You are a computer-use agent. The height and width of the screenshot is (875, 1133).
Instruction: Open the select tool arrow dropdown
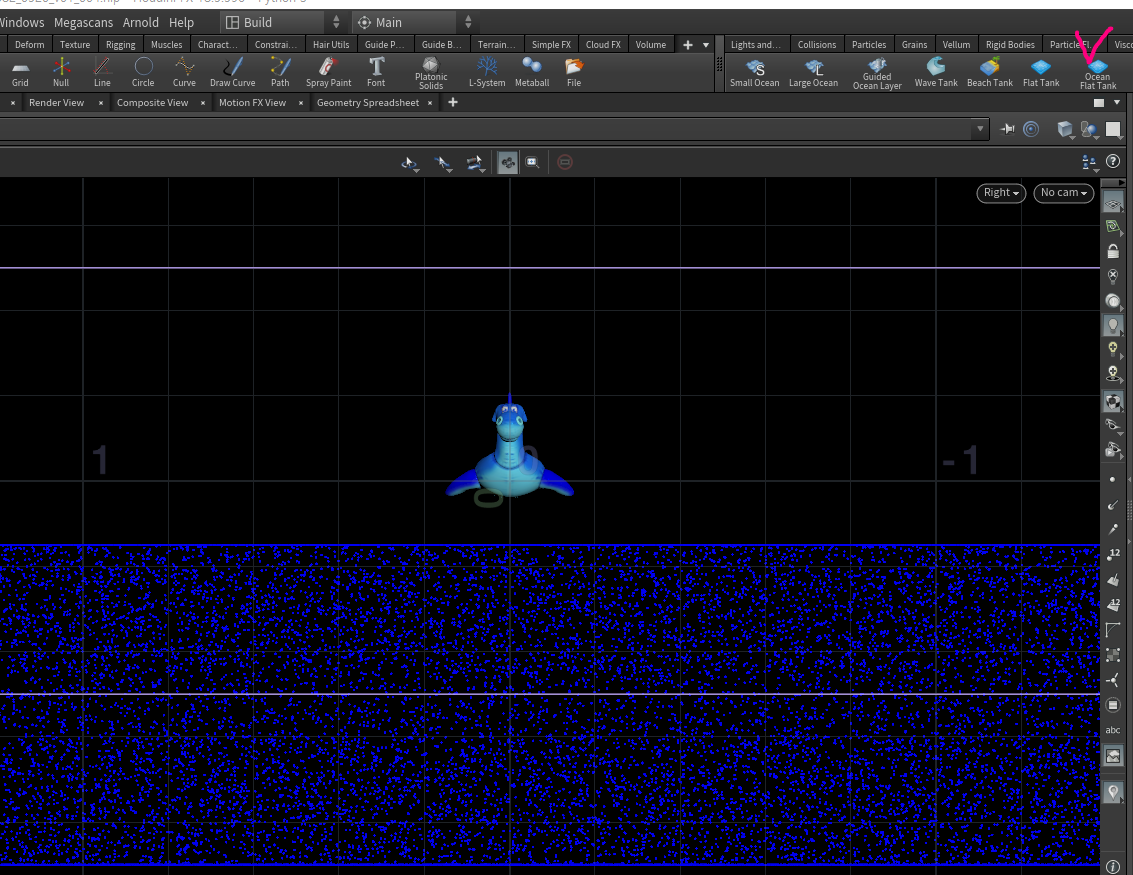443,163
